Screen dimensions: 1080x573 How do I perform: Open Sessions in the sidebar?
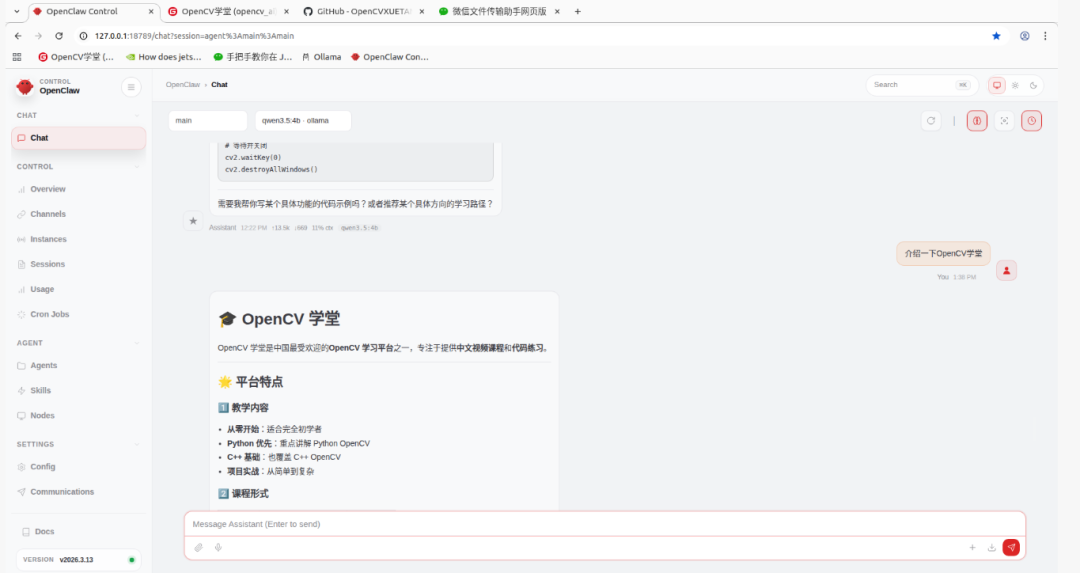[47, 264]
